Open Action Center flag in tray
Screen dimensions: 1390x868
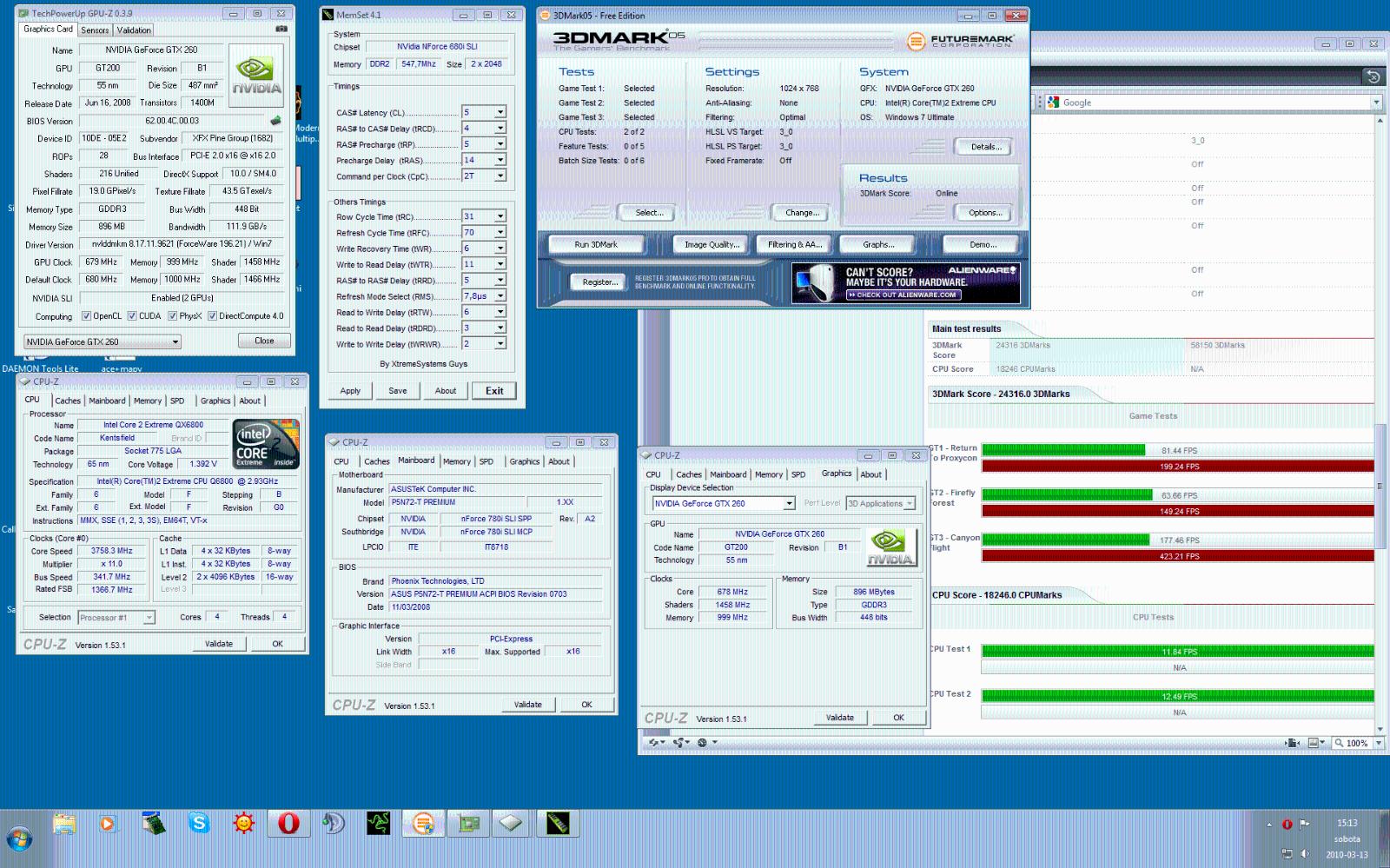click(x=1304, y=825)
